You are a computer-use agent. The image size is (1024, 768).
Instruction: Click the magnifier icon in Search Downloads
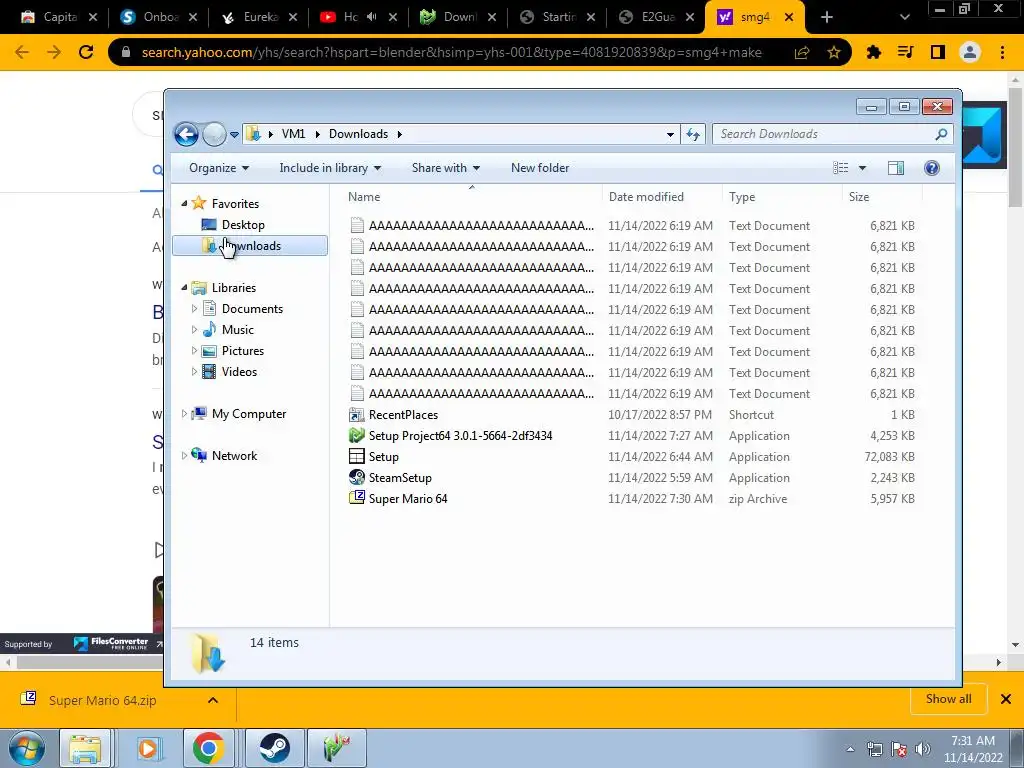[x=941, y=134]
